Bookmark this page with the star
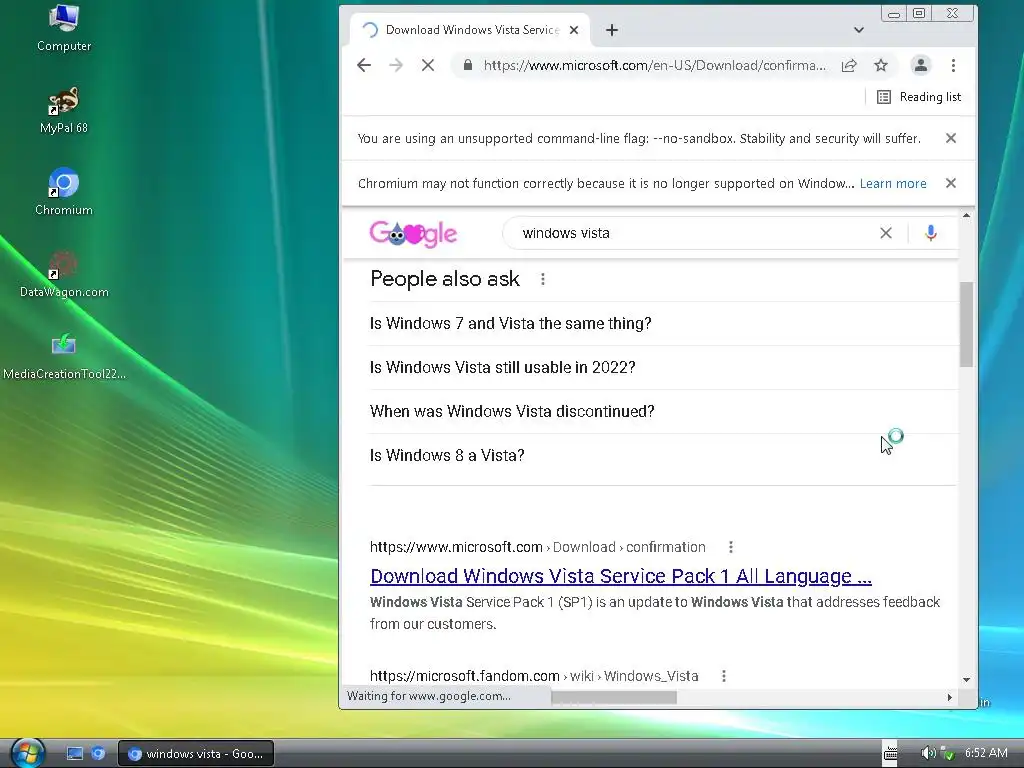 (x=881, y=65)
